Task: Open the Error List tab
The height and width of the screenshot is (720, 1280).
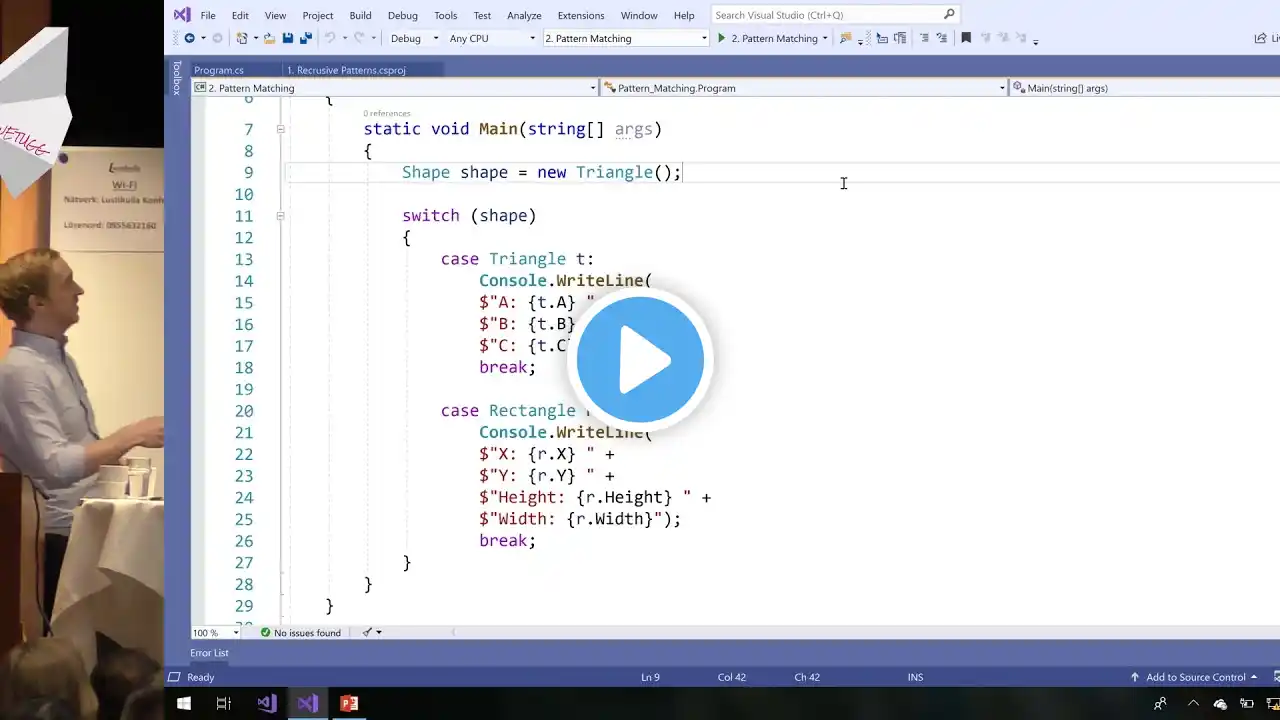Action: (x=210, y=653)
